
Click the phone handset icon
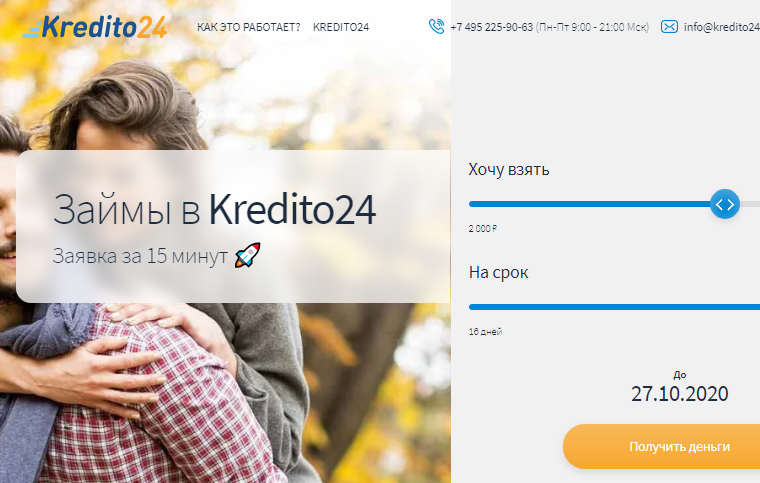(436, 26)
